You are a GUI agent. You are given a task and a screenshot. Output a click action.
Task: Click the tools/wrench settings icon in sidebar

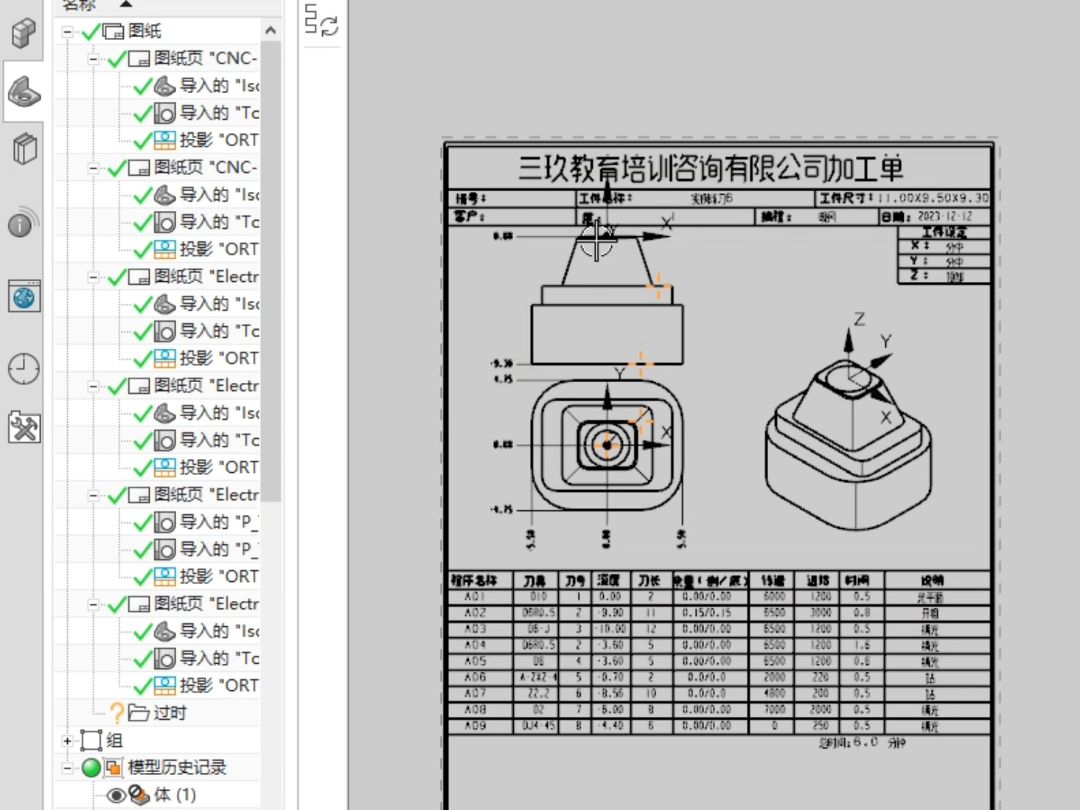(x=23, y=428)
